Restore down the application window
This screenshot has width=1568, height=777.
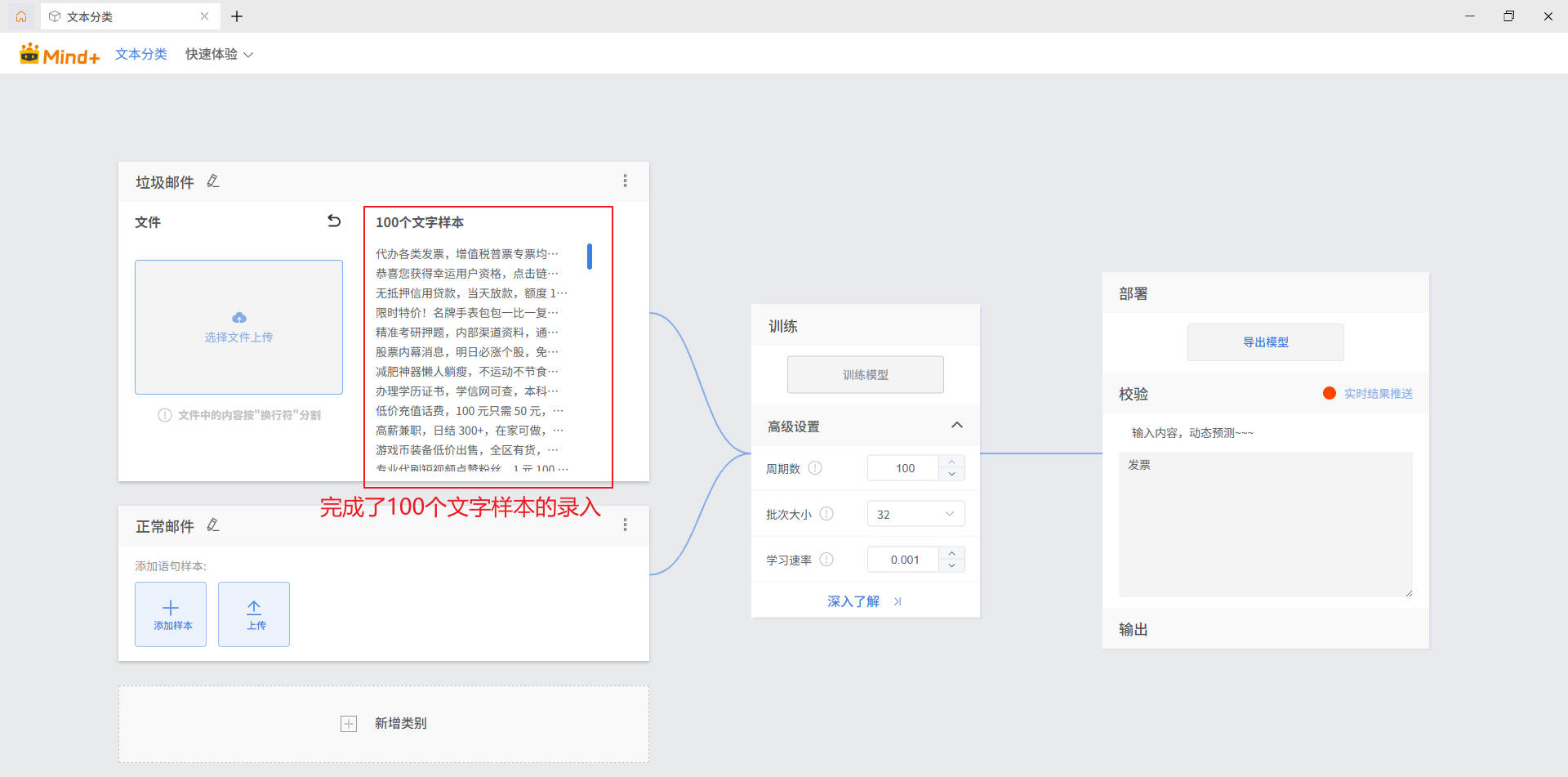pyautogui.click(x=1509, y=16)
